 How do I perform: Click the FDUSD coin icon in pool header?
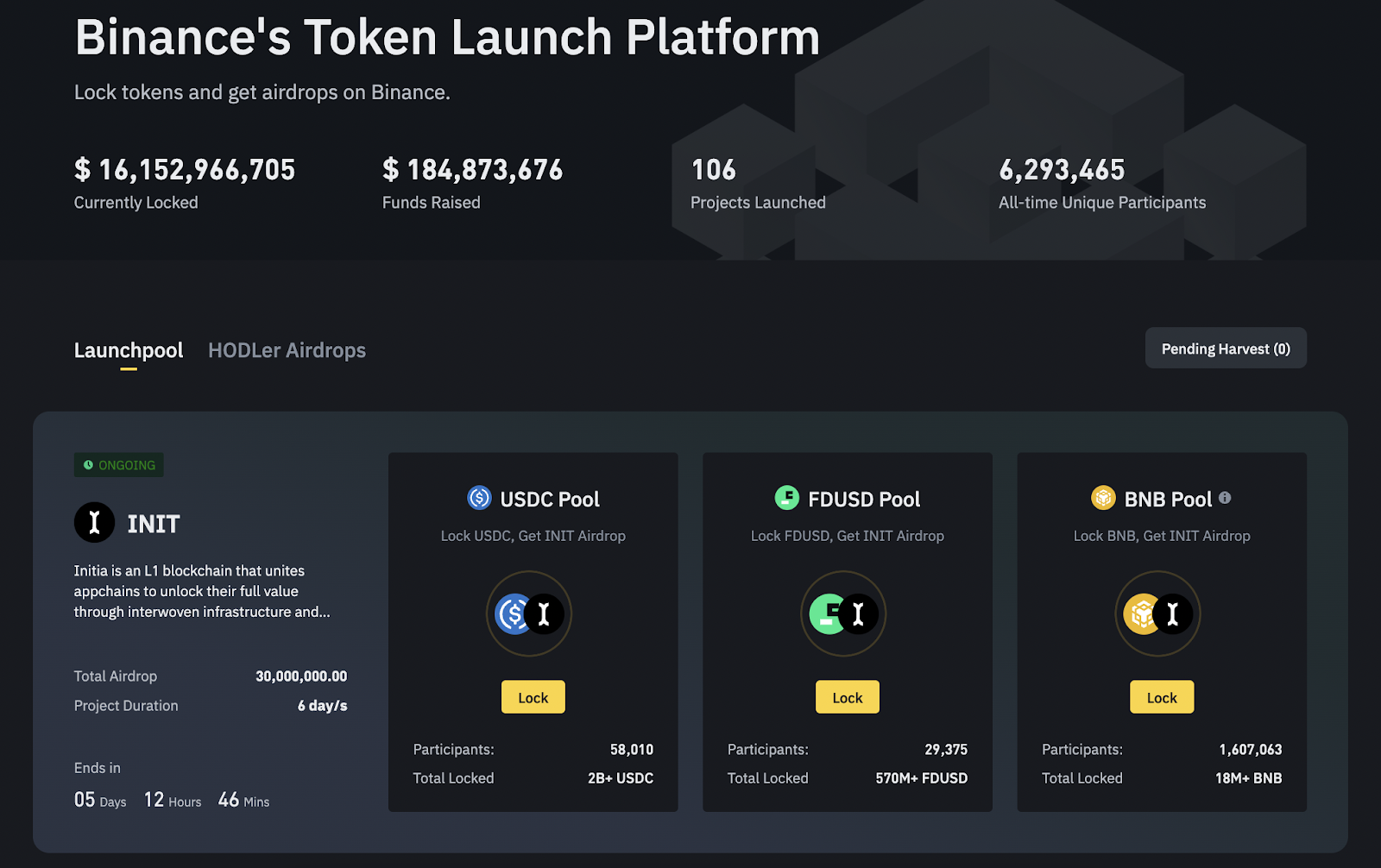786,498
